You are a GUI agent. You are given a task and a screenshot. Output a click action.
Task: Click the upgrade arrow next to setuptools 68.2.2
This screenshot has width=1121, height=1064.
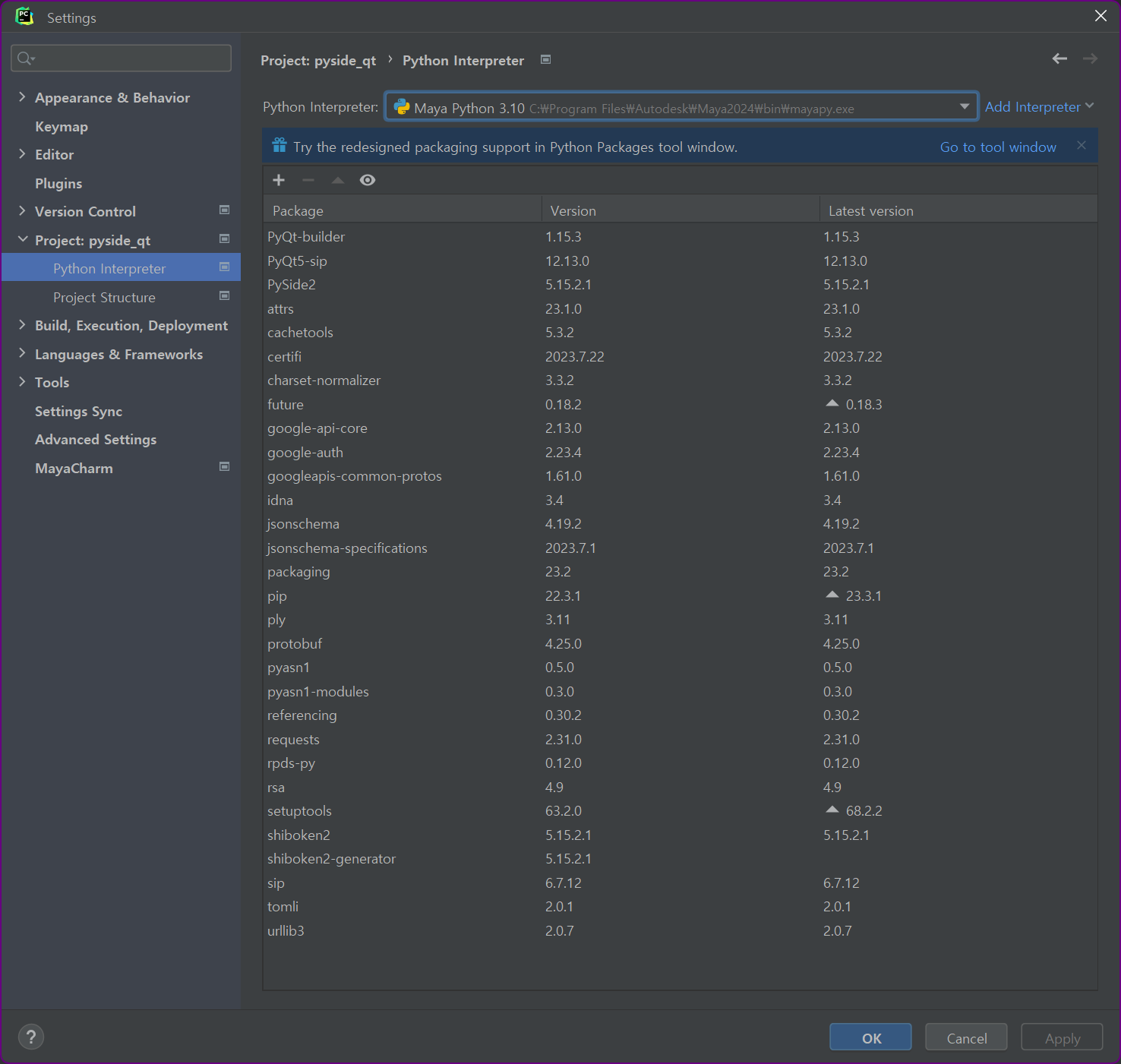tap(832, 810)
